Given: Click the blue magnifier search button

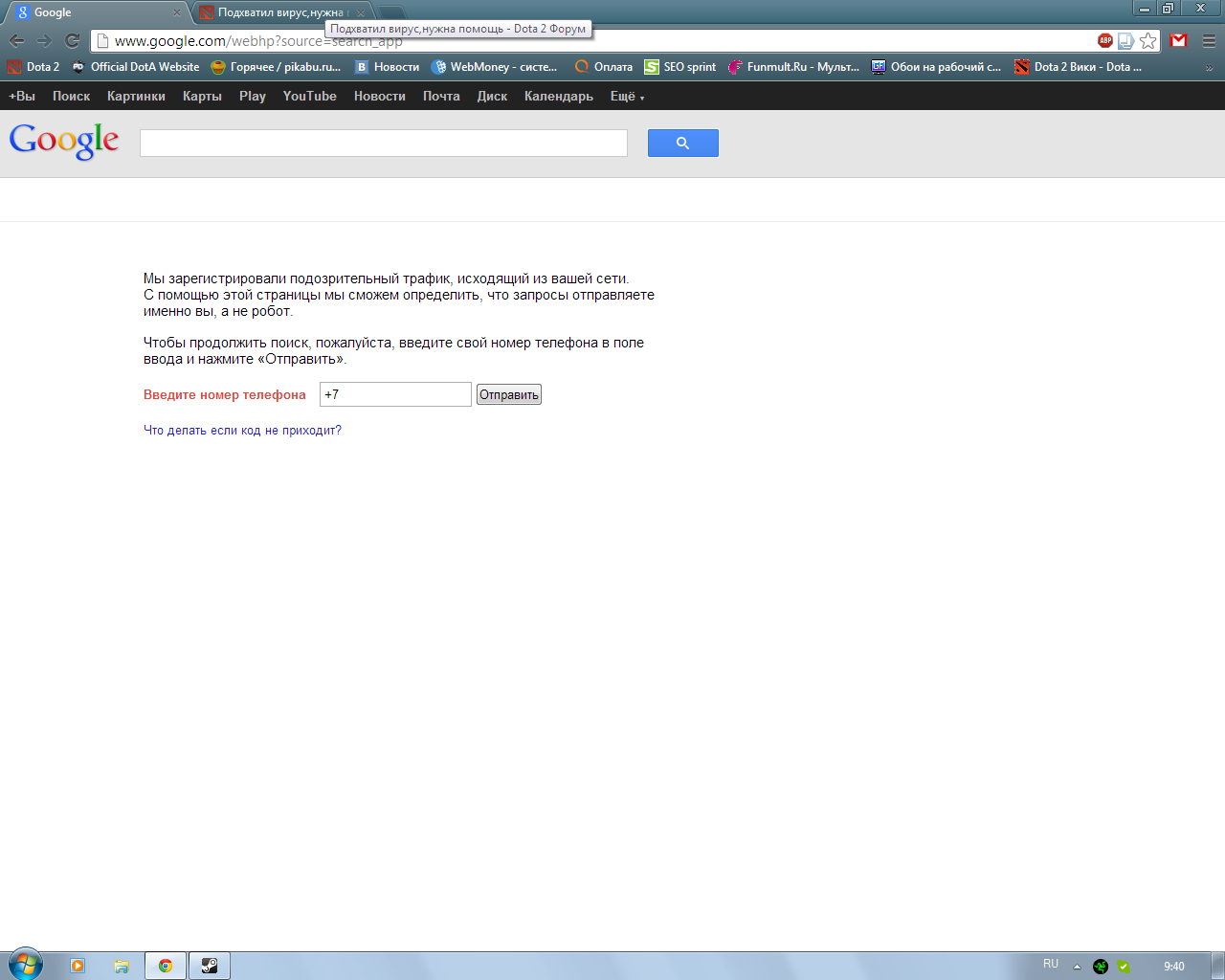Looking at the screenshot, I should tap(682, 143).
